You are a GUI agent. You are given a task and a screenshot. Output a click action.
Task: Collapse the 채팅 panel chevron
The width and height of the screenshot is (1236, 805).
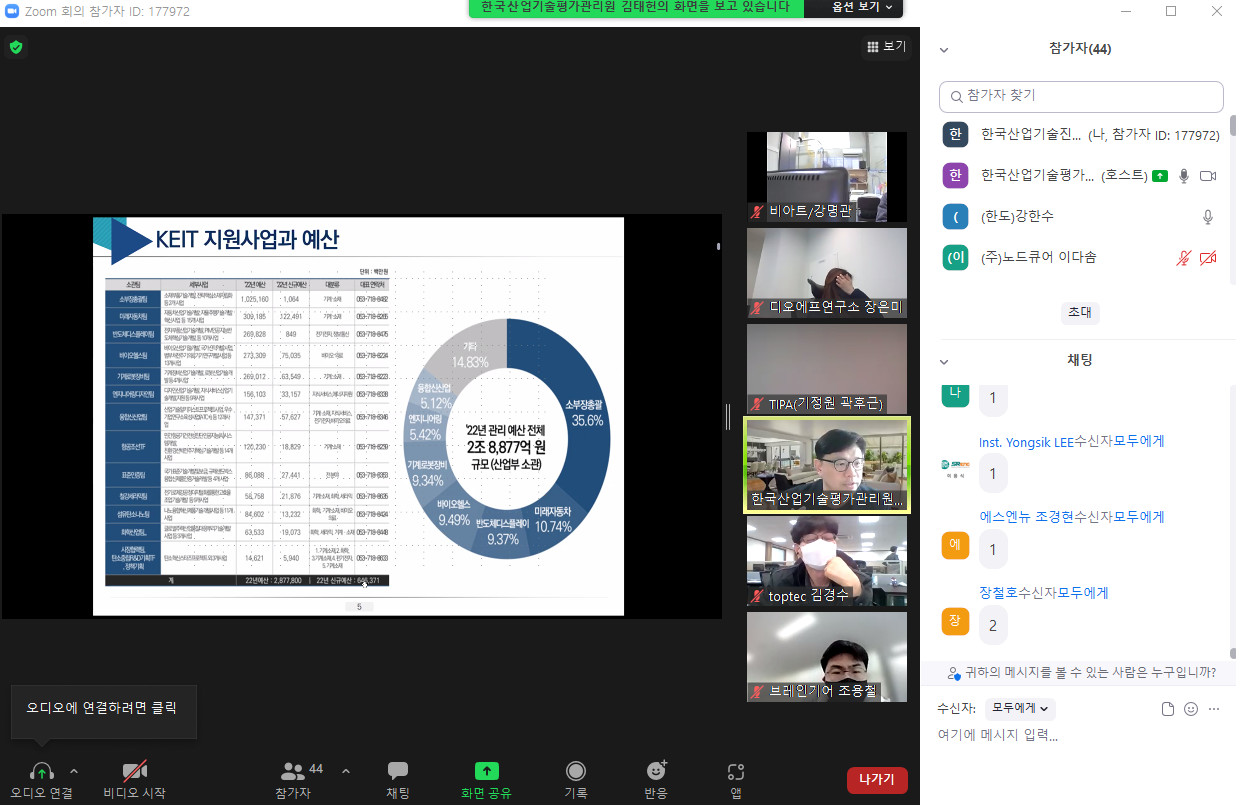click(944, 361)
